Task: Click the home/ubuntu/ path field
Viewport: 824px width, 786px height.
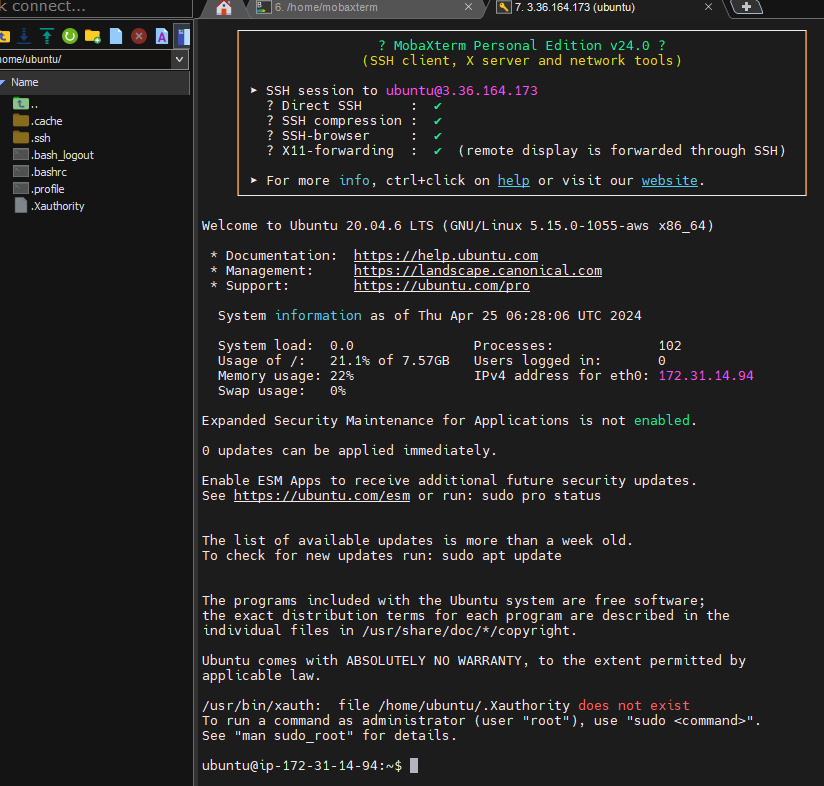Action: click(85, 59)
